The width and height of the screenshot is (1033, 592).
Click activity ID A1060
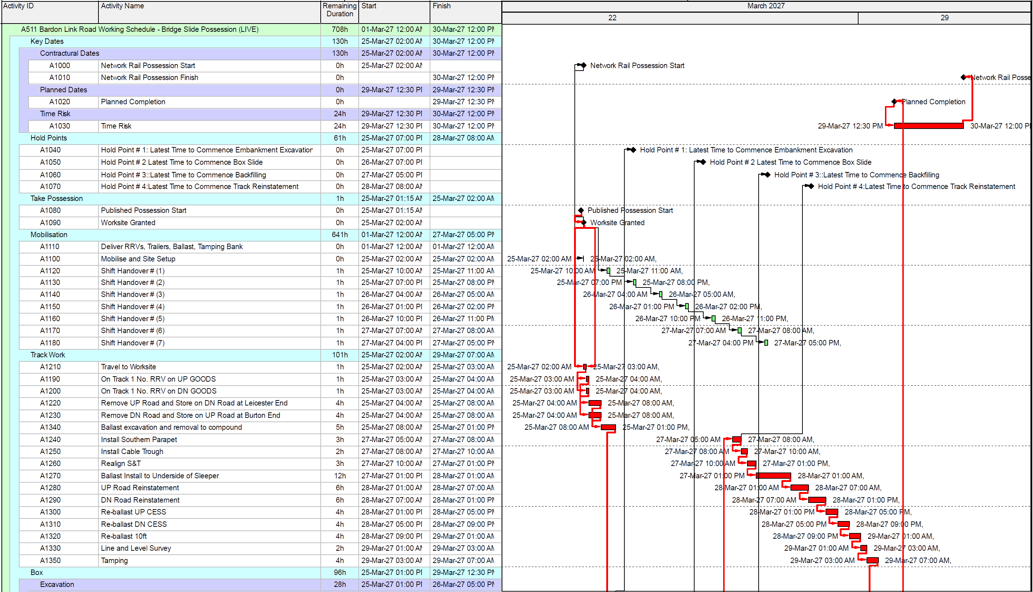point(50,175)
